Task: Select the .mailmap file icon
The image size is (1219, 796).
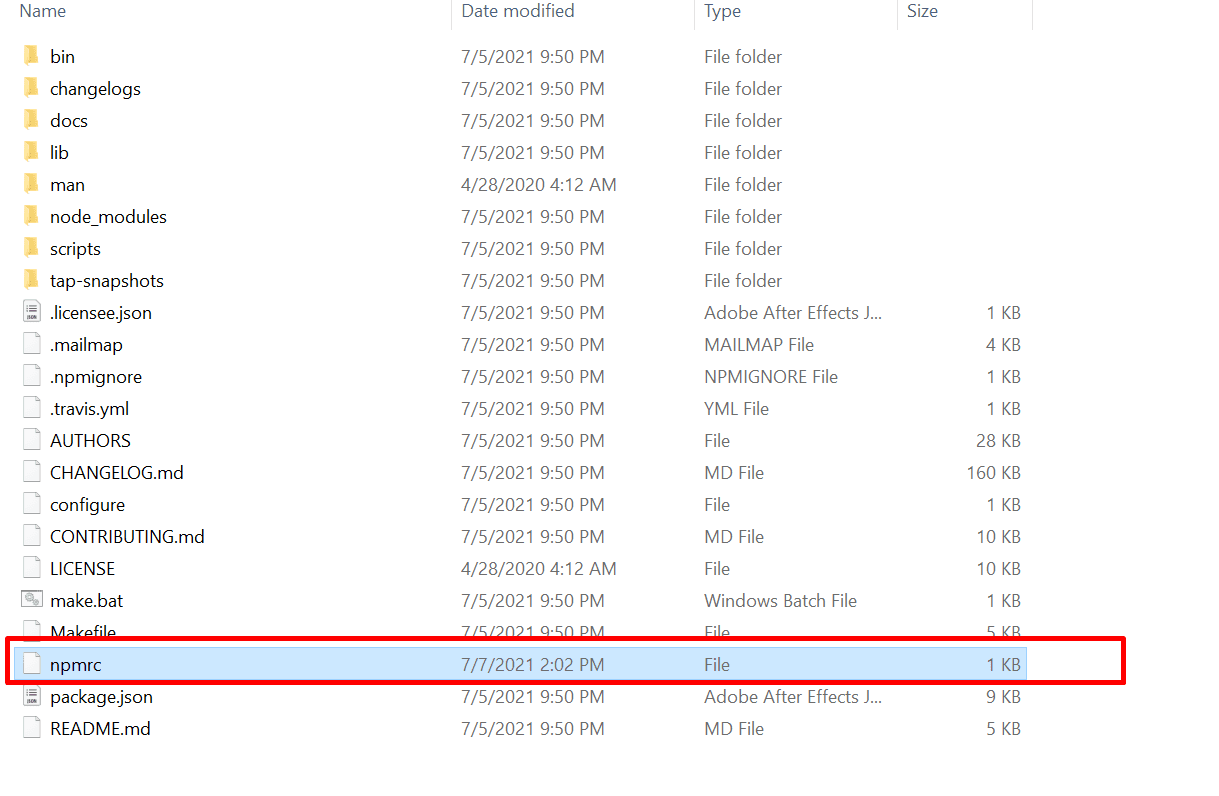Action: click(x=31, y=344)
